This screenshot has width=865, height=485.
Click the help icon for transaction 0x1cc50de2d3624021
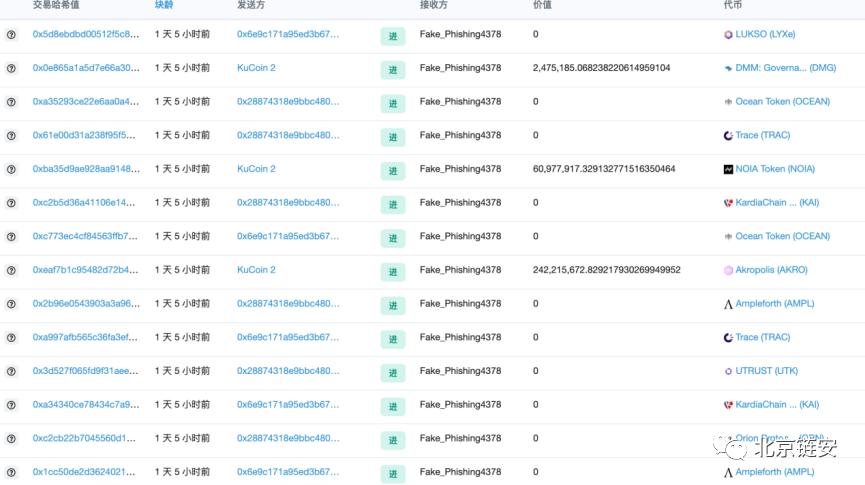(x=11, y=472)
